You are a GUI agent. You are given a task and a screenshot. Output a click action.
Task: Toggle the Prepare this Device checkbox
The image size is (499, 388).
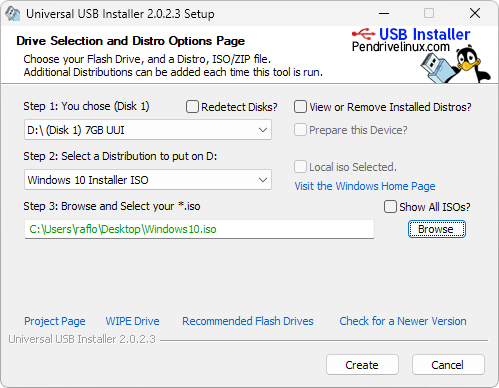point(300,130)
